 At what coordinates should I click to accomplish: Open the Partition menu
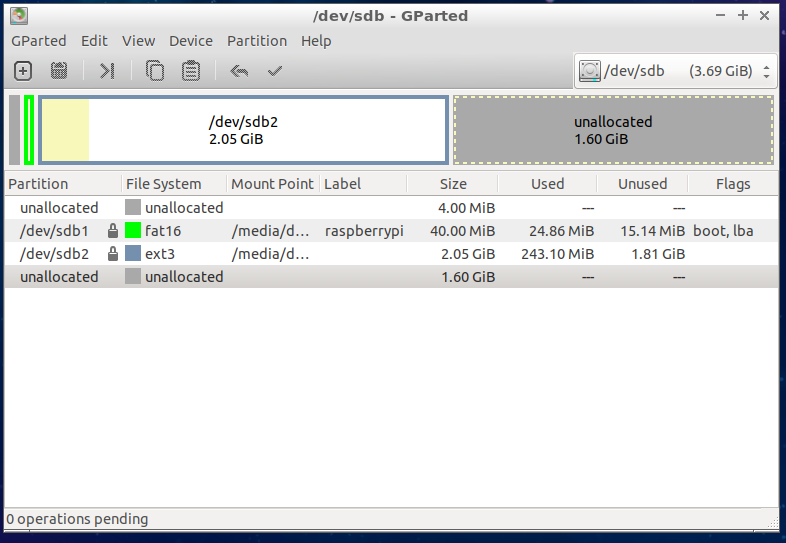(256, 41)
